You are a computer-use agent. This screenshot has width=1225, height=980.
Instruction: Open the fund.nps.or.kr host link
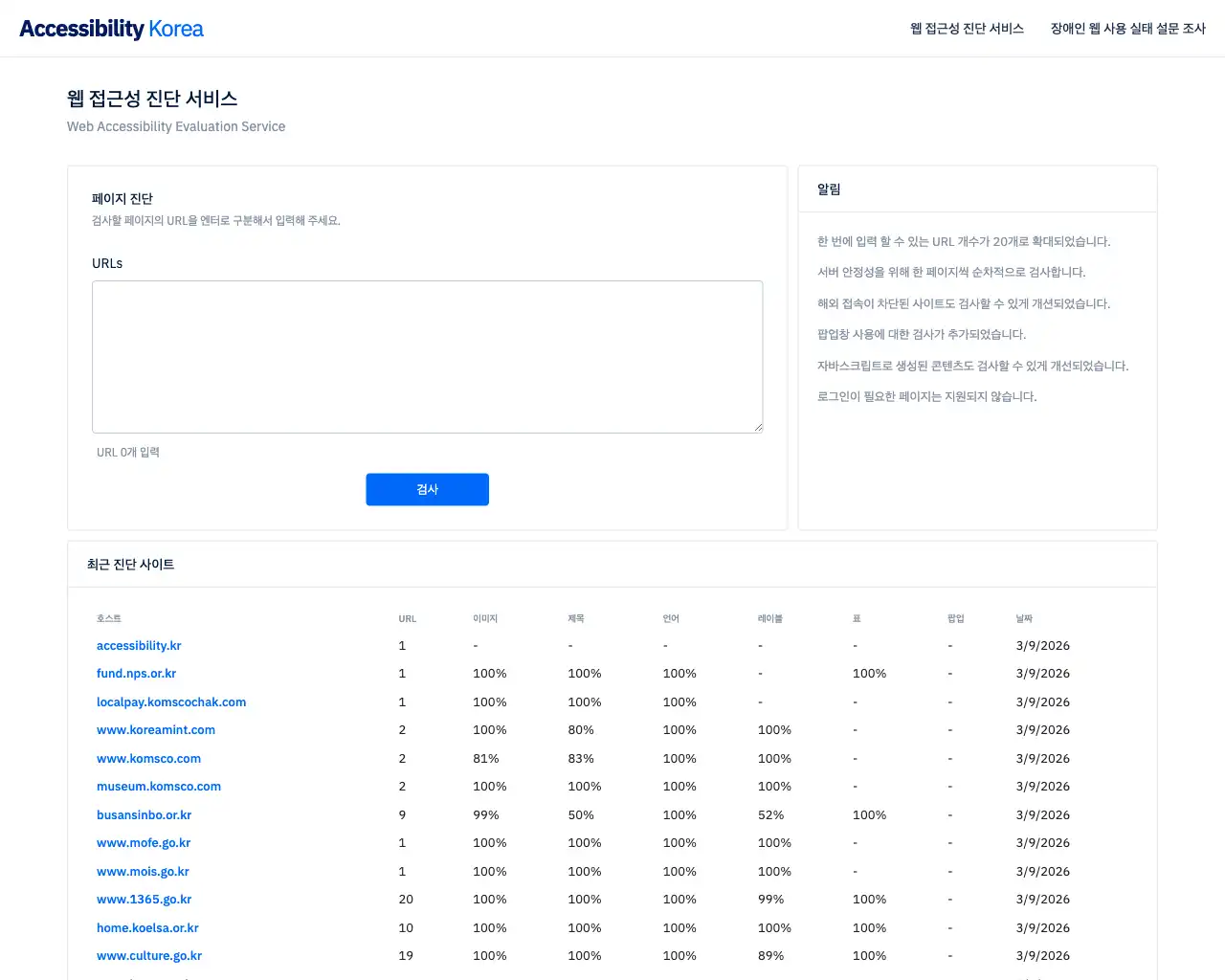136,674
